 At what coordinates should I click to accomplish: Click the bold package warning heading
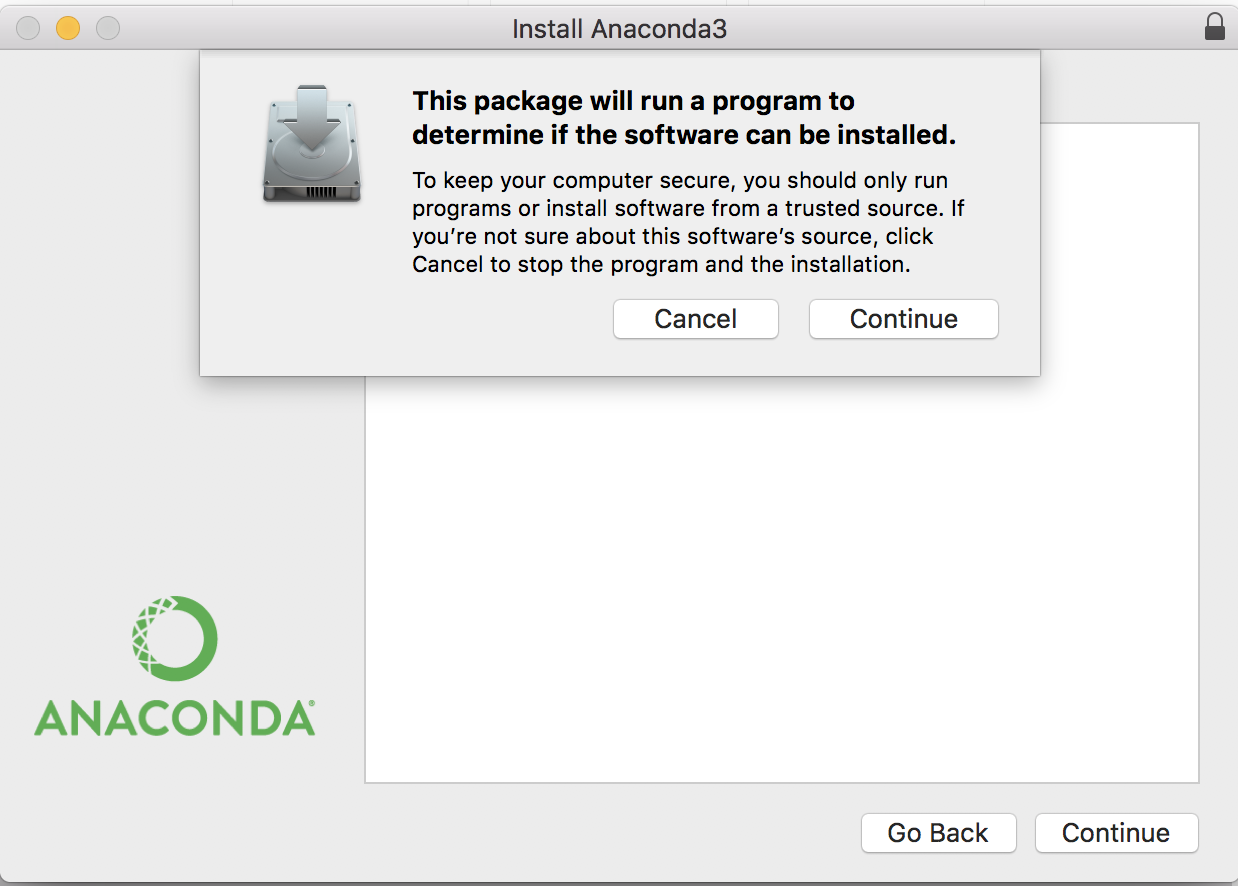point(684,118)
